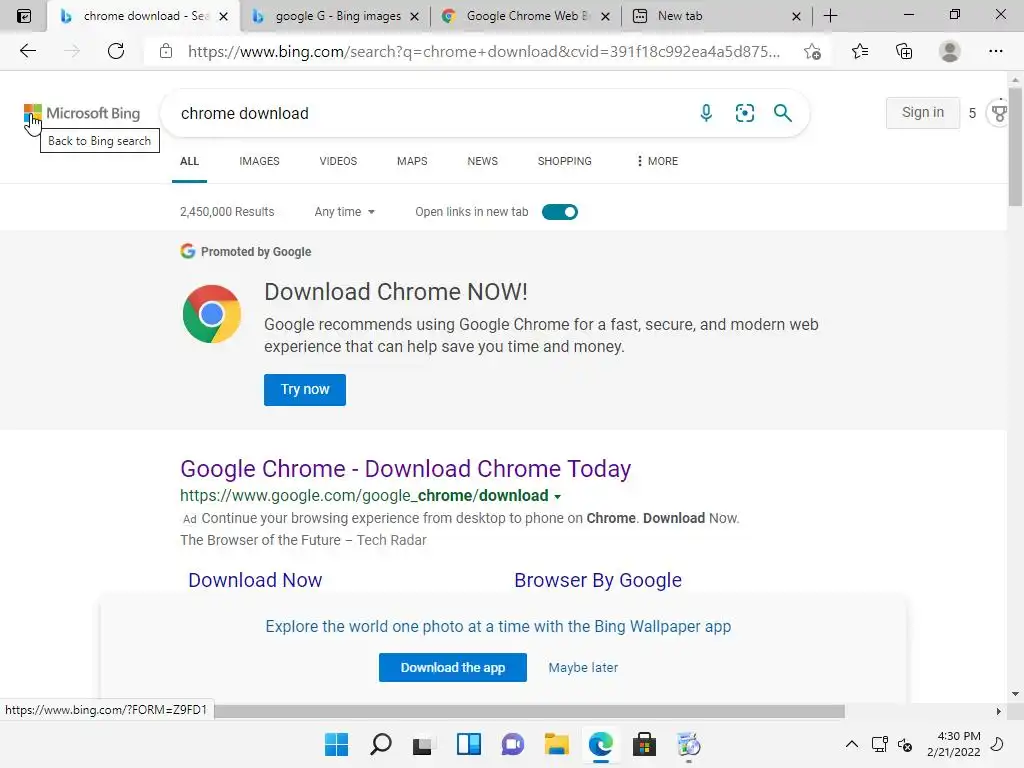The width and height of the screenshot is (1024, 768).
Task: Switch to the VIDEOS tab
Action: pos(338,161)
